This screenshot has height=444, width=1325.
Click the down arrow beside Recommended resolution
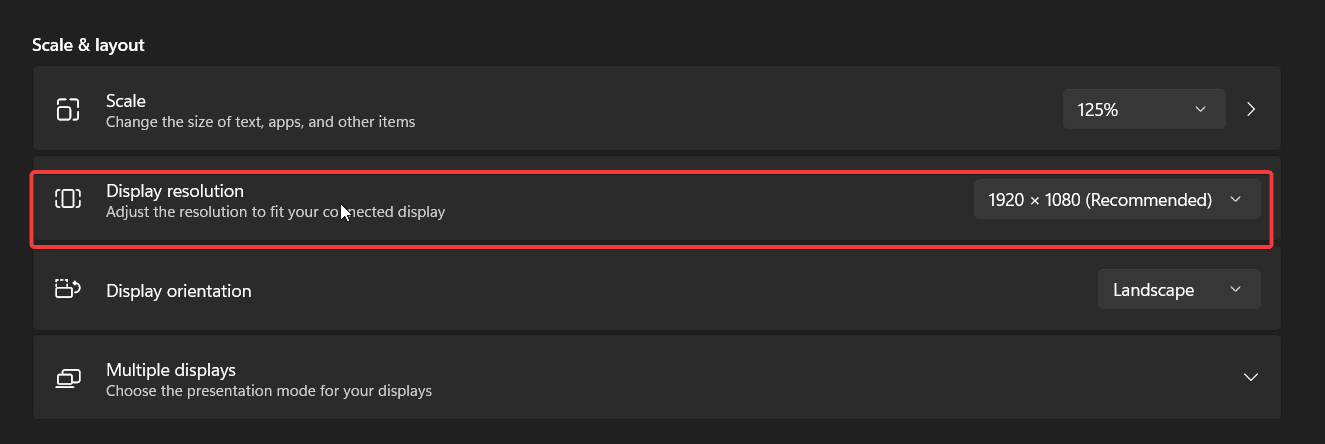click(x=1235, y=199)
